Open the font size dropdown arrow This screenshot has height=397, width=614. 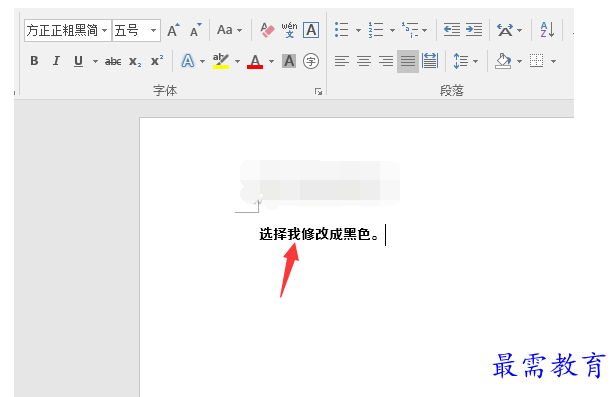(x=154, y=30)
